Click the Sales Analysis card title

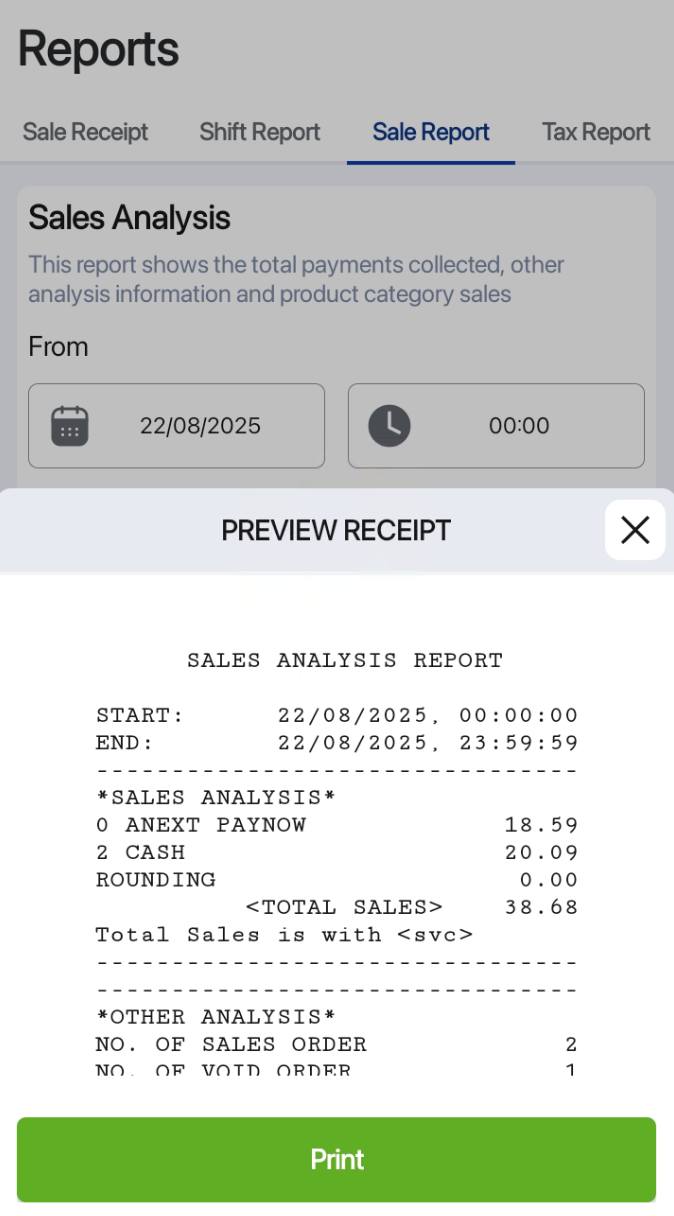click(x=129, y=218)
